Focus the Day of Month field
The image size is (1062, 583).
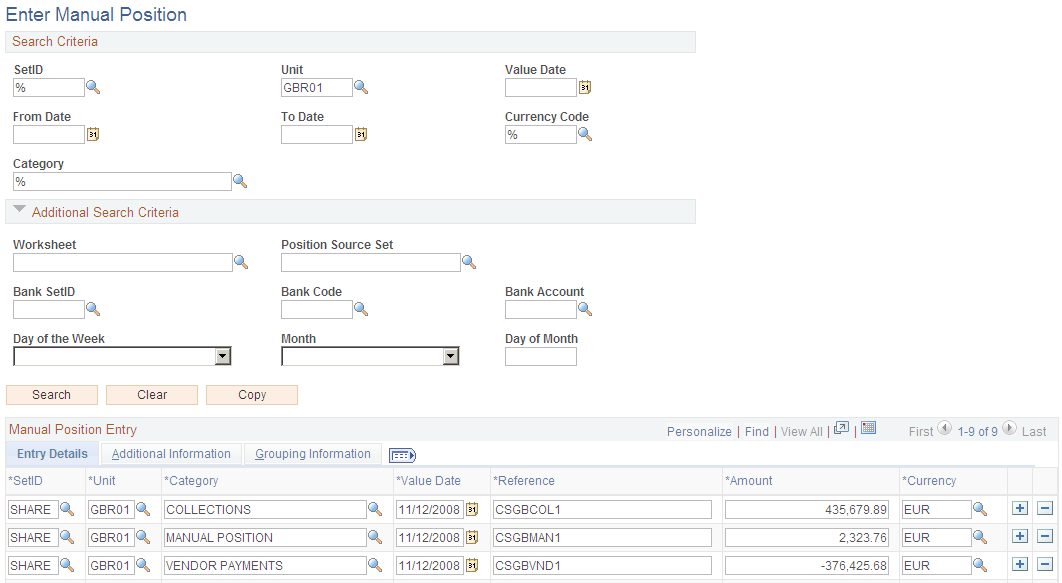(540, 356)
